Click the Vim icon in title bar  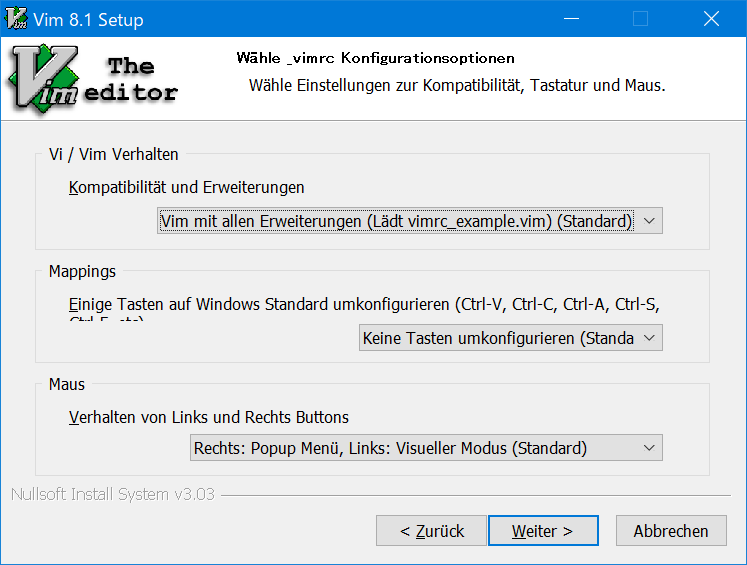16,19
